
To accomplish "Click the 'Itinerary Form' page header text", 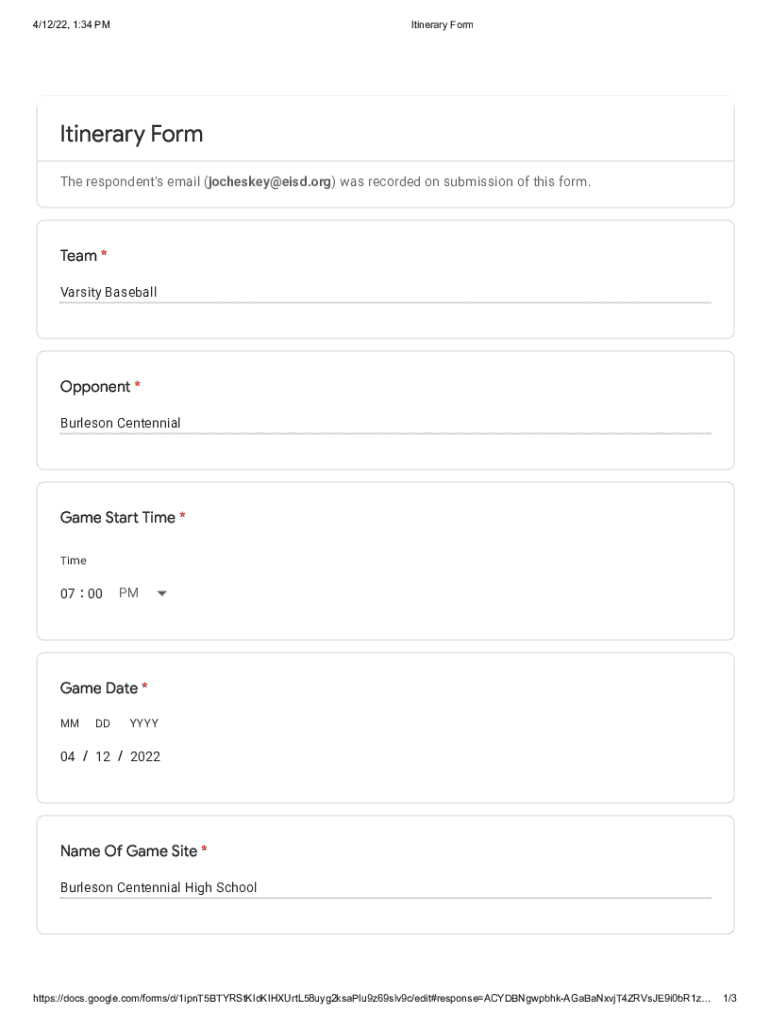I will [x=442, y=25].
